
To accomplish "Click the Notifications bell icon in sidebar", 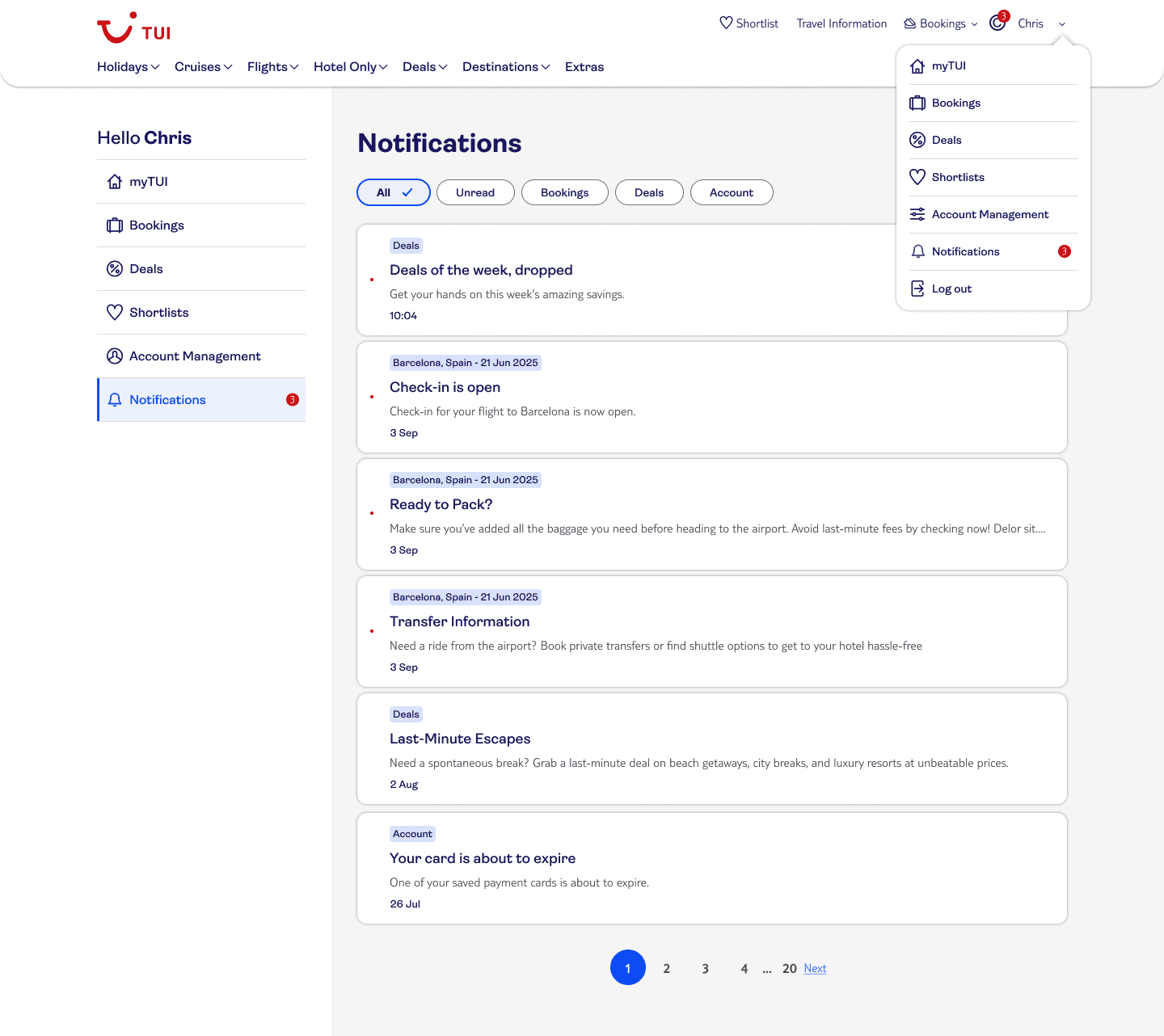I will pos(115,400).
